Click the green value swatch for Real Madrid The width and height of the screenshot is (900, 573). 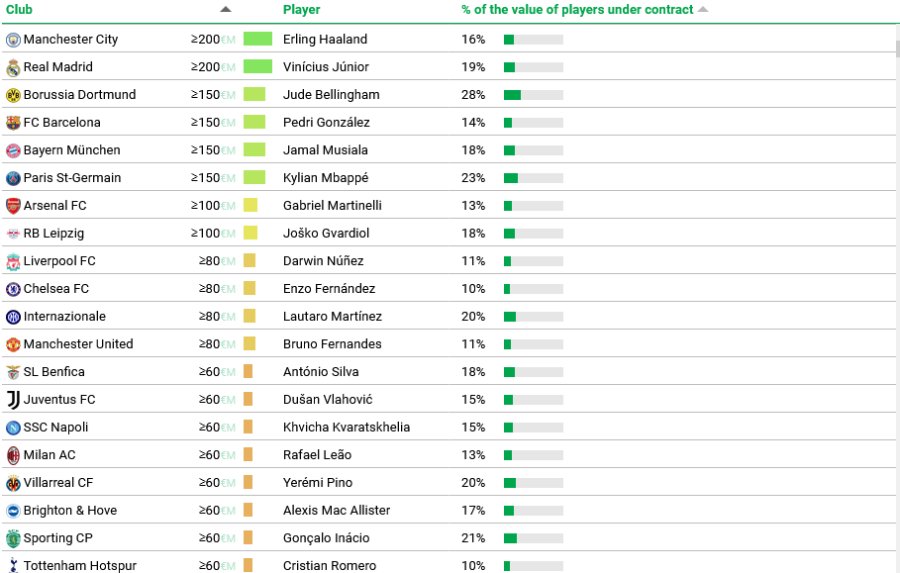258,67
